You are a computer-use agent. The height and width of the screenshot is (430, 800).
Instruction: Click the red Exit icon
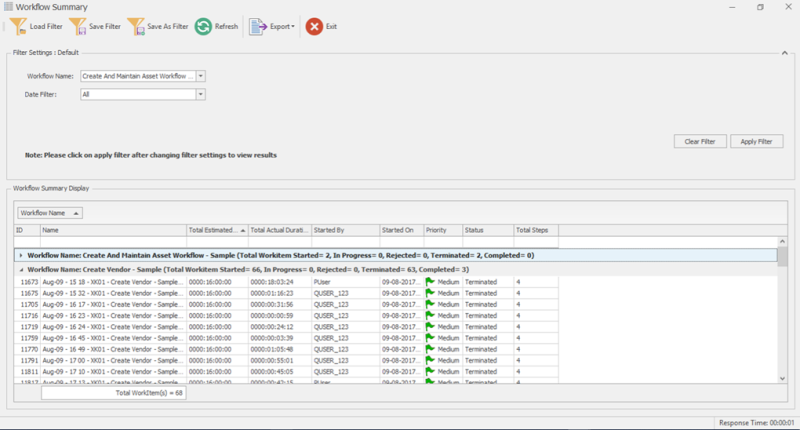point(314,27)
